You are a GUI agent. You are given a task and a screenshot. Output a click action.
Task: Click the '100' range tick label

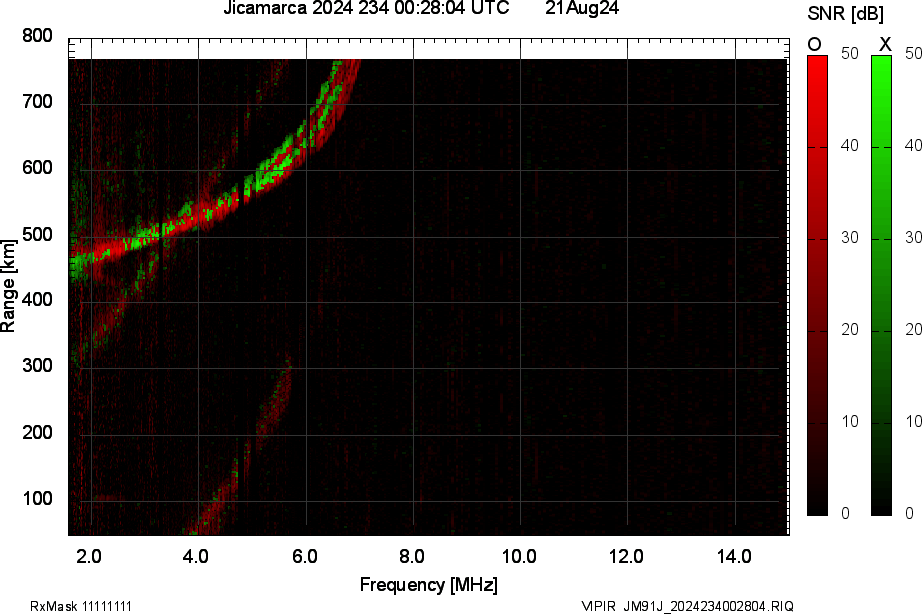tap(37, 498)
